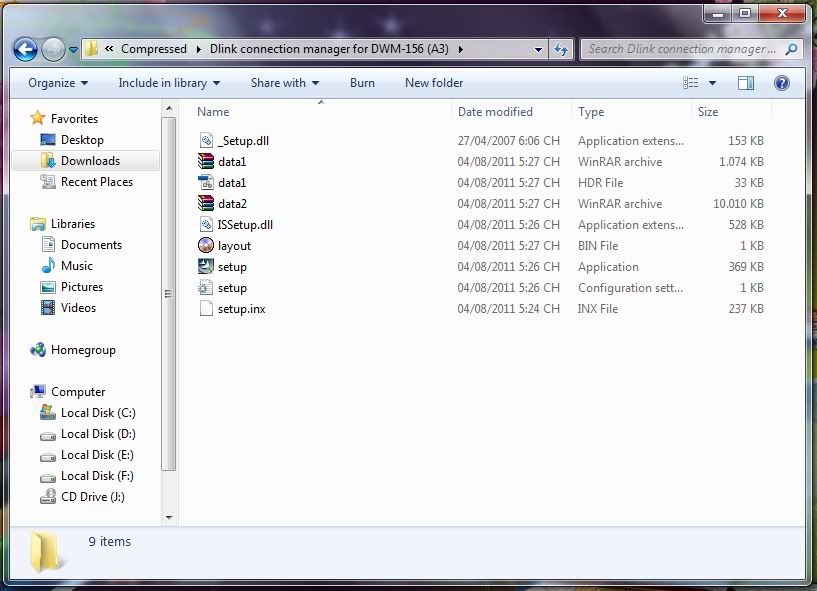Open the Videos library
The image size is (817, 591).
point(78,308)
